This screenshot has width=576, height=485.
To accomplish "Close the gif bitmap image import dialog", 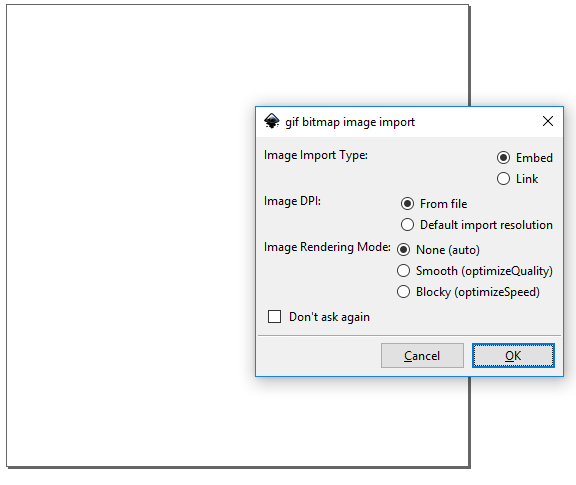I will coord(548,121).
